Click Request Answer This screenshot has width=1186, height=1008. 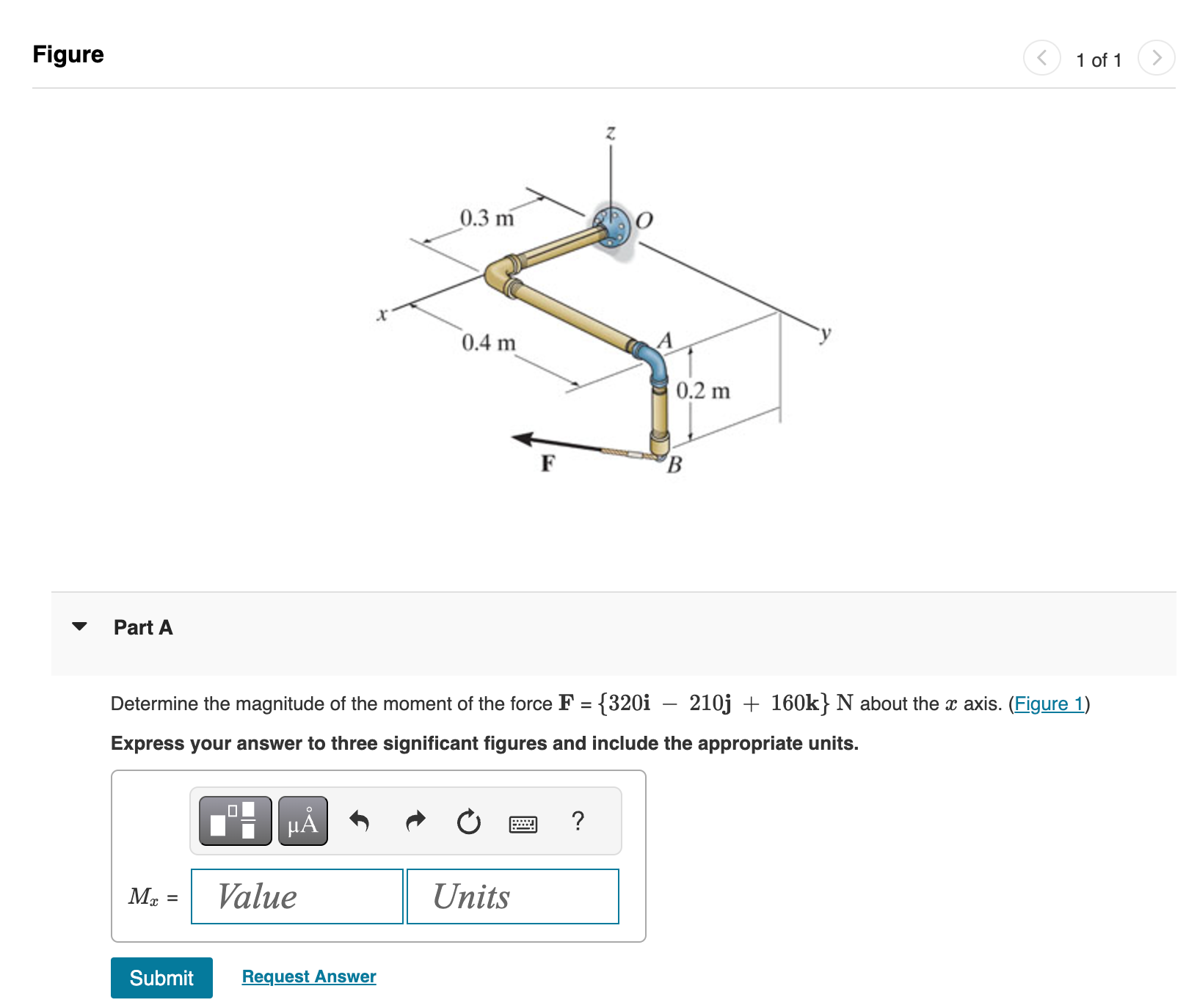pos(308,976)
